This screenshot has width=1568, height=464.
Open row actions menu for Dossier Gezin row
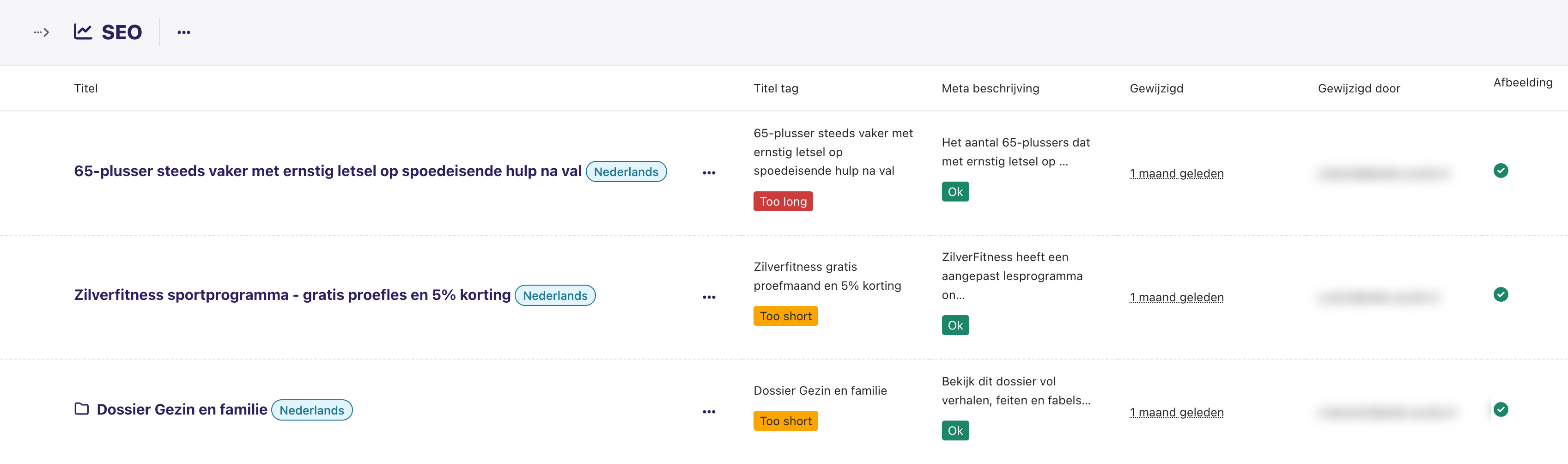coord(709,412)
